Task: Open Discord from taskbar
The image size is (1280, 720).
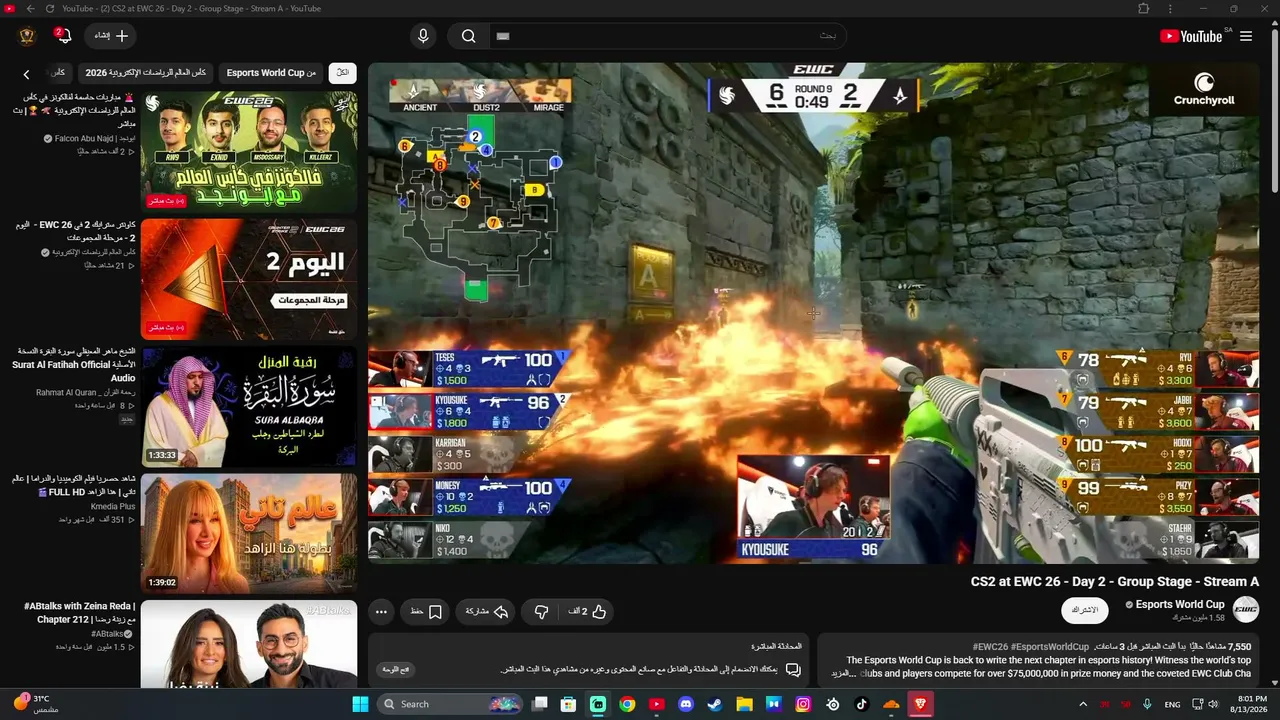Action: [x=686, y=704]
